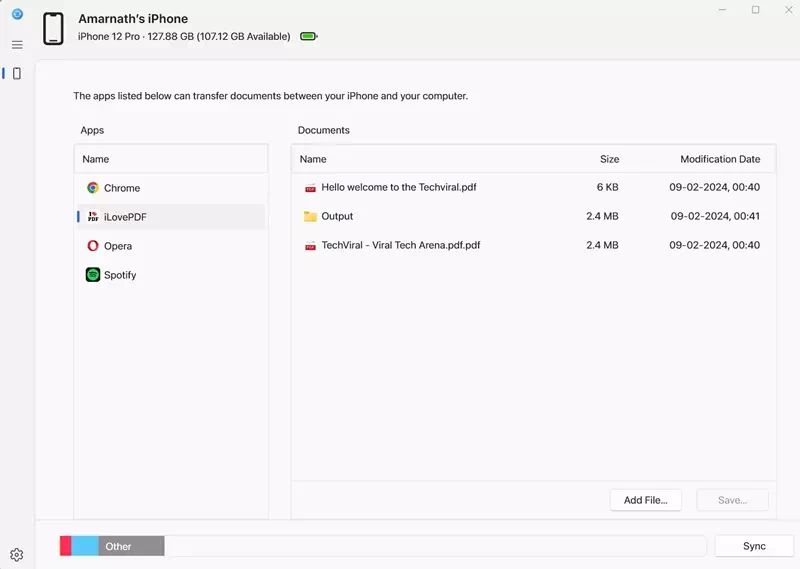Select Spotify in the Apps list
Viewport: 800px width, 569px height.
(171, 275)
